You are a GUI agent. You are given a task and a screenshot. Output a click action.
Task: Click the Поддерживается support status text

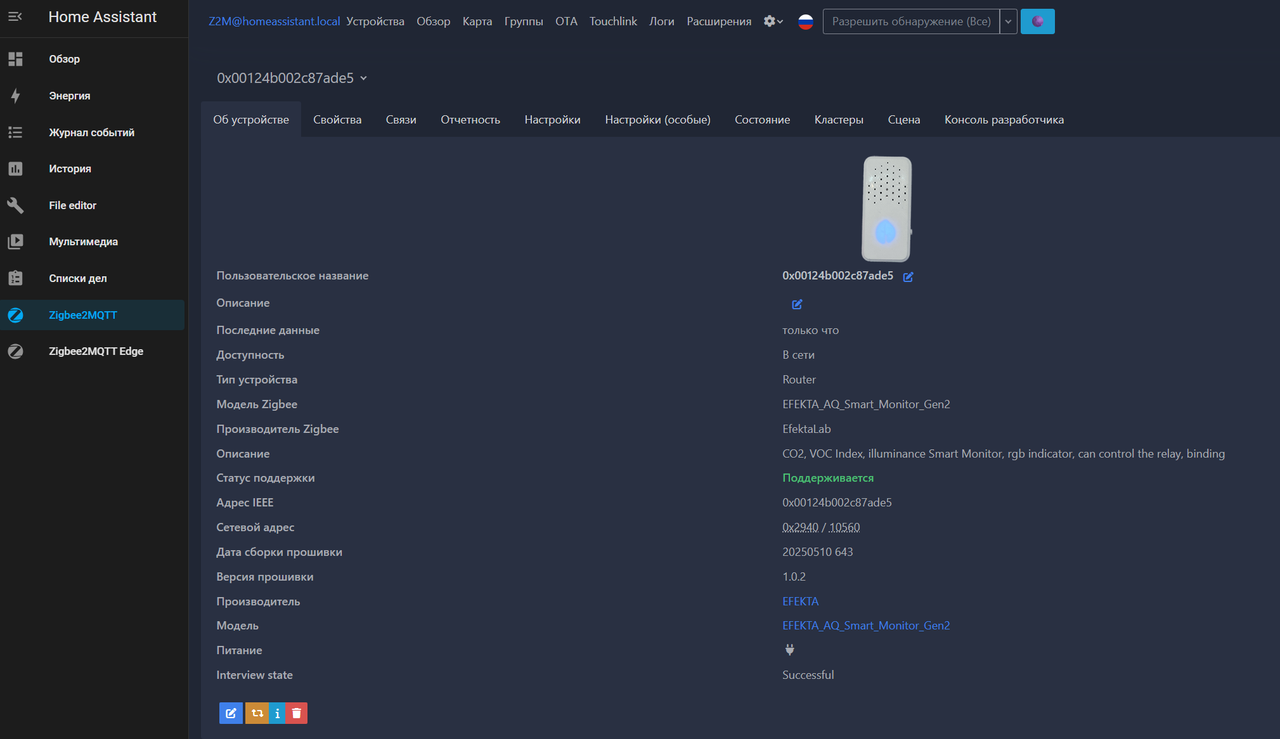pyautogui.click(x=828, y=478)
